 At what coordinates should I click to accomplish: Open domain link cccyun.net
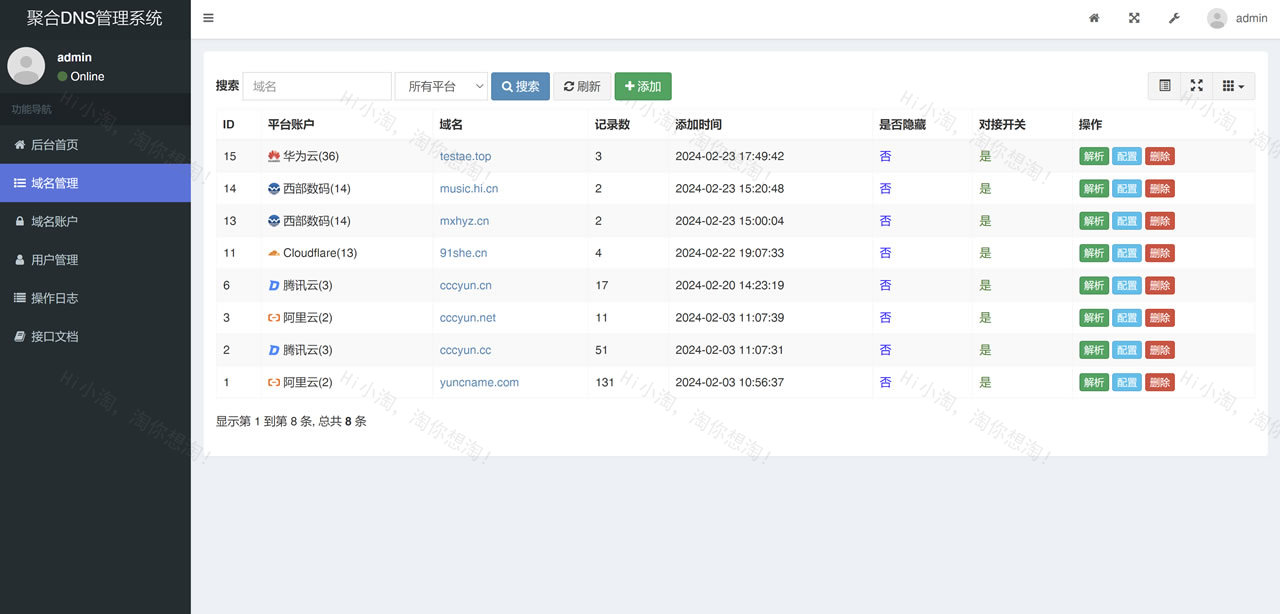468,318
